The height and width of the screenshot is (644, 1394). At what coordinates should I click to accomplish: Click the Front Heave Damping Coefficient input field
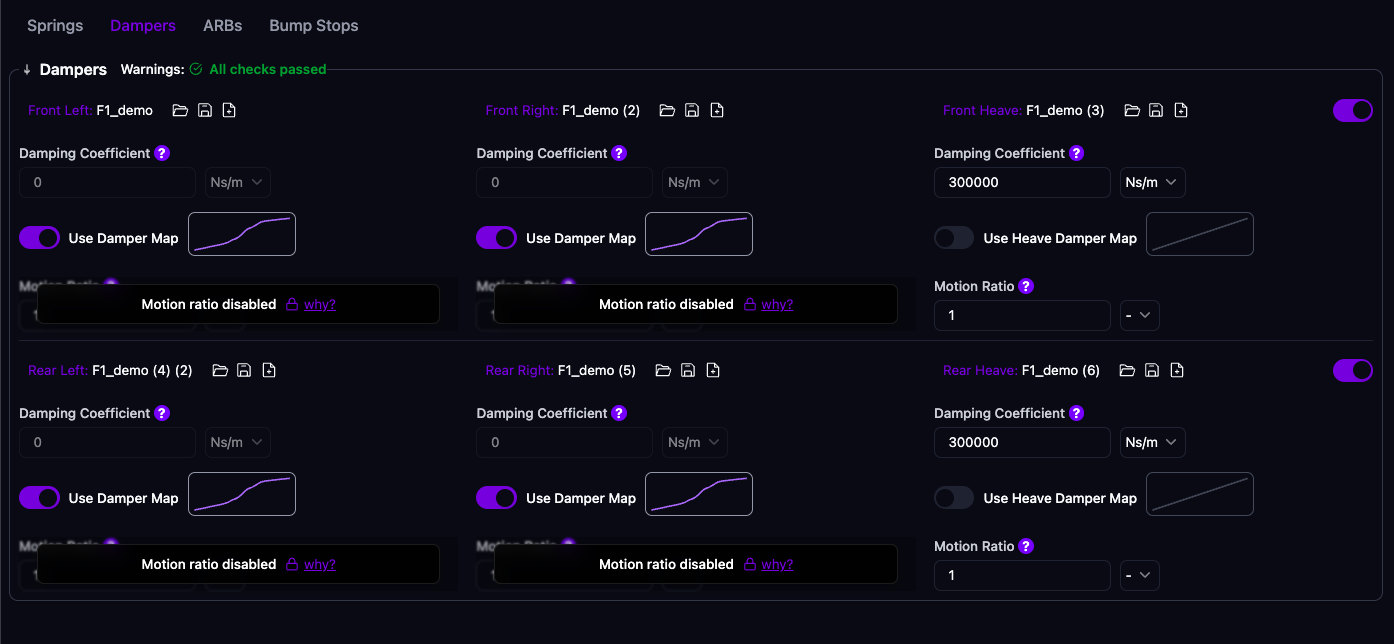(x=1022, y=183)
